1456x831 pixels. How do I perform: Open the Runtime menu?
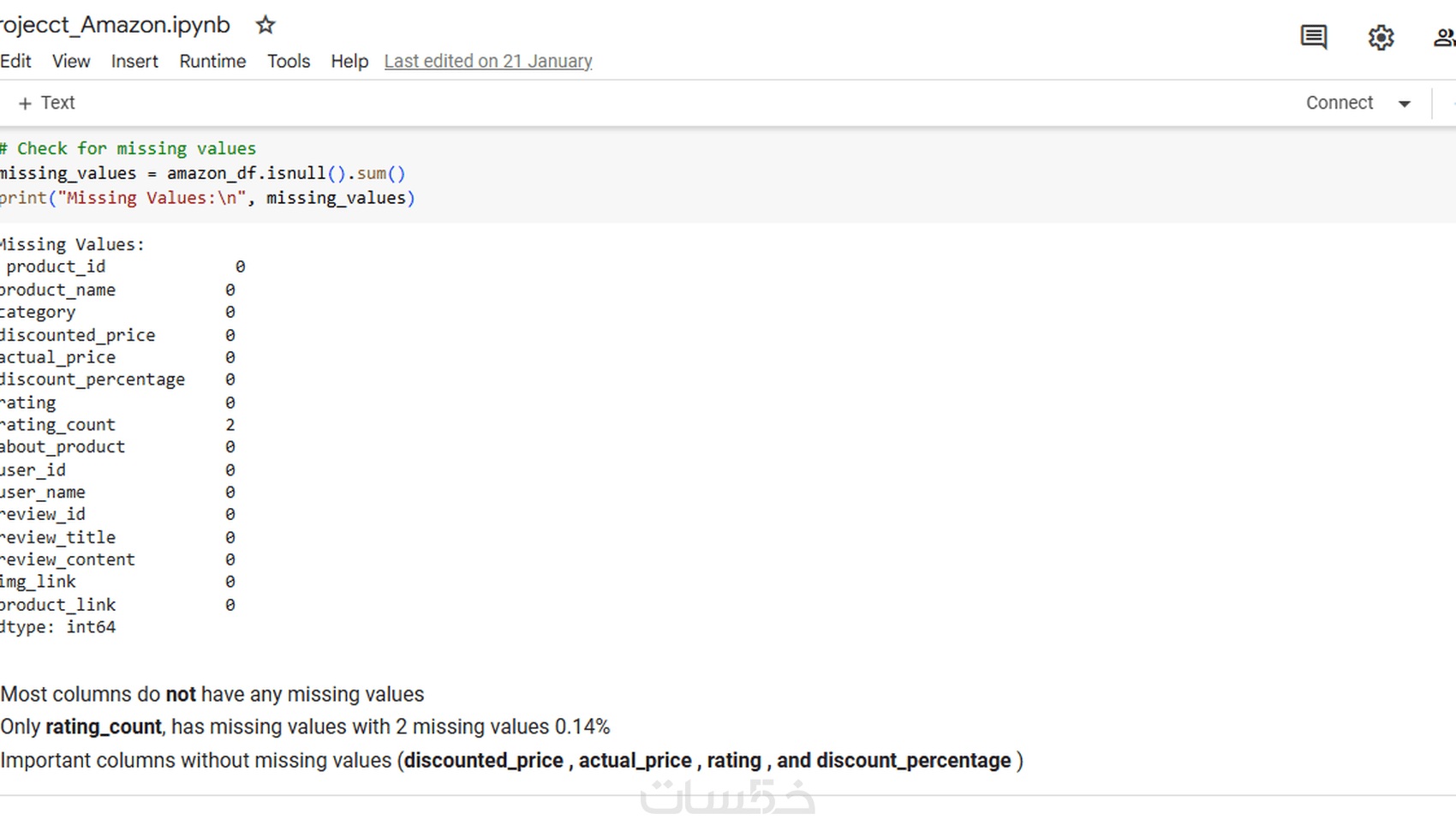[x=212, y=62]
